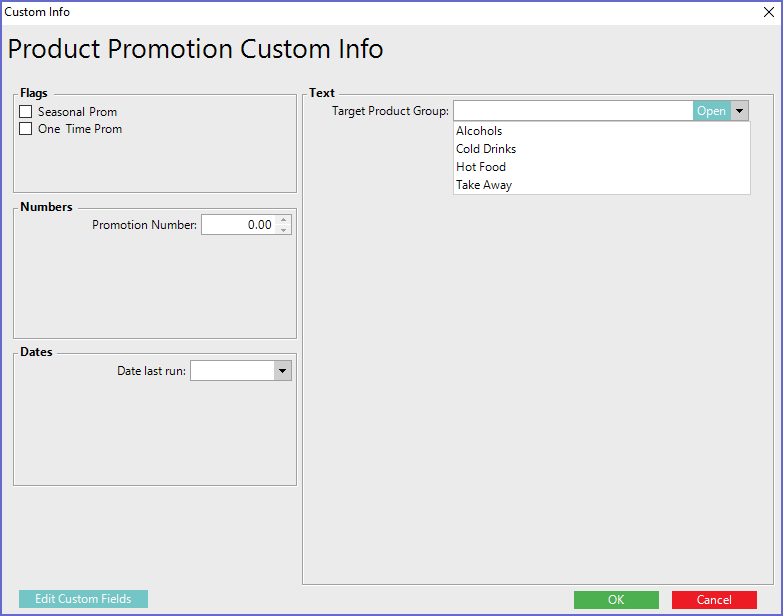783x616 pixels.
Task: Decrease Promotion Number with down arrow
Action: (284, 230)
